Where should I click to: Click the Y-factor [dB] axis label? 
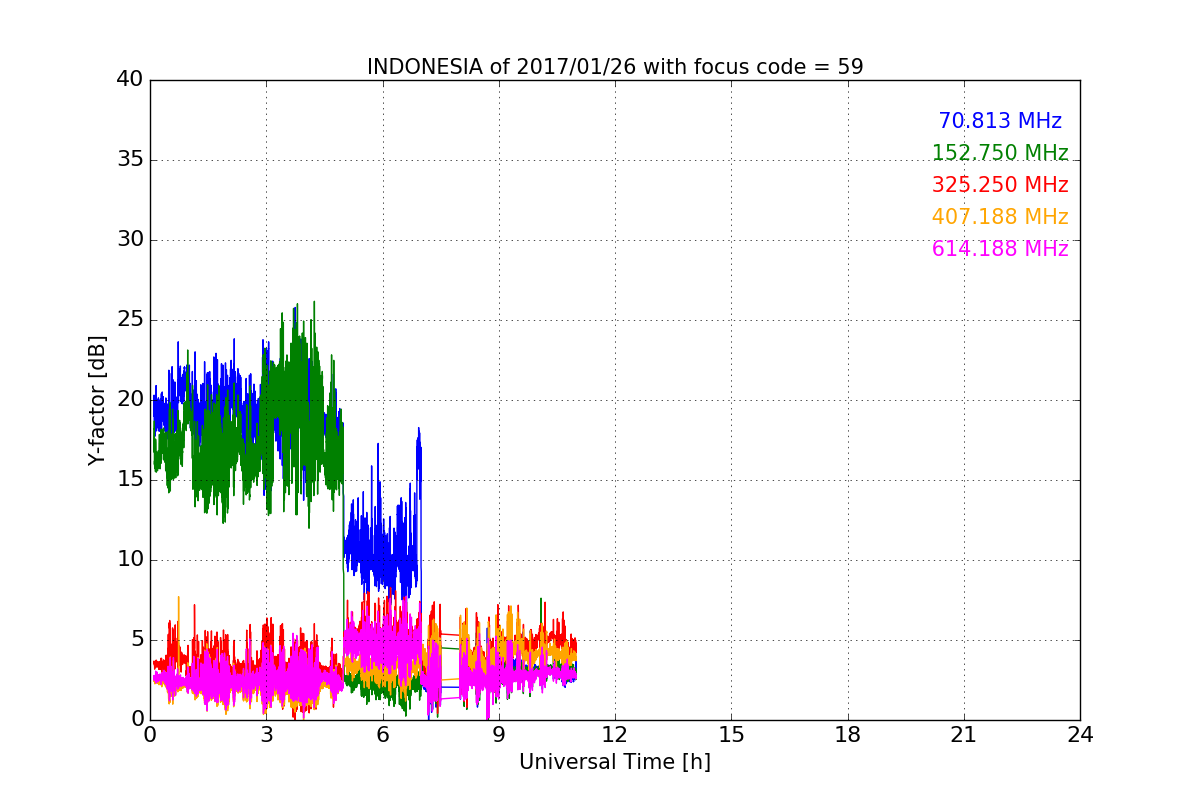click(97, 400)
